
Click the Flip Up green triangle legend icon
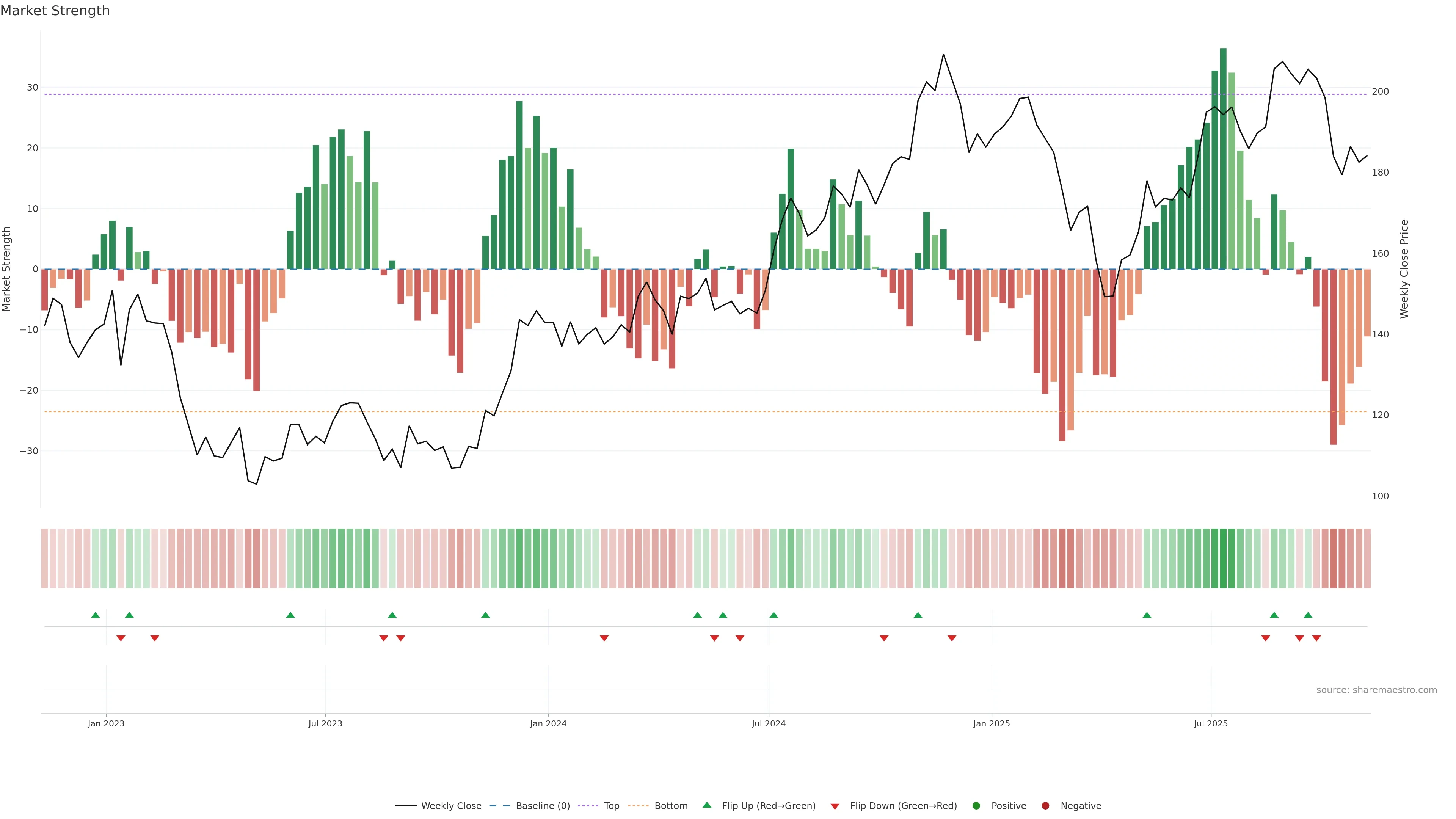[x=706, y=805]
